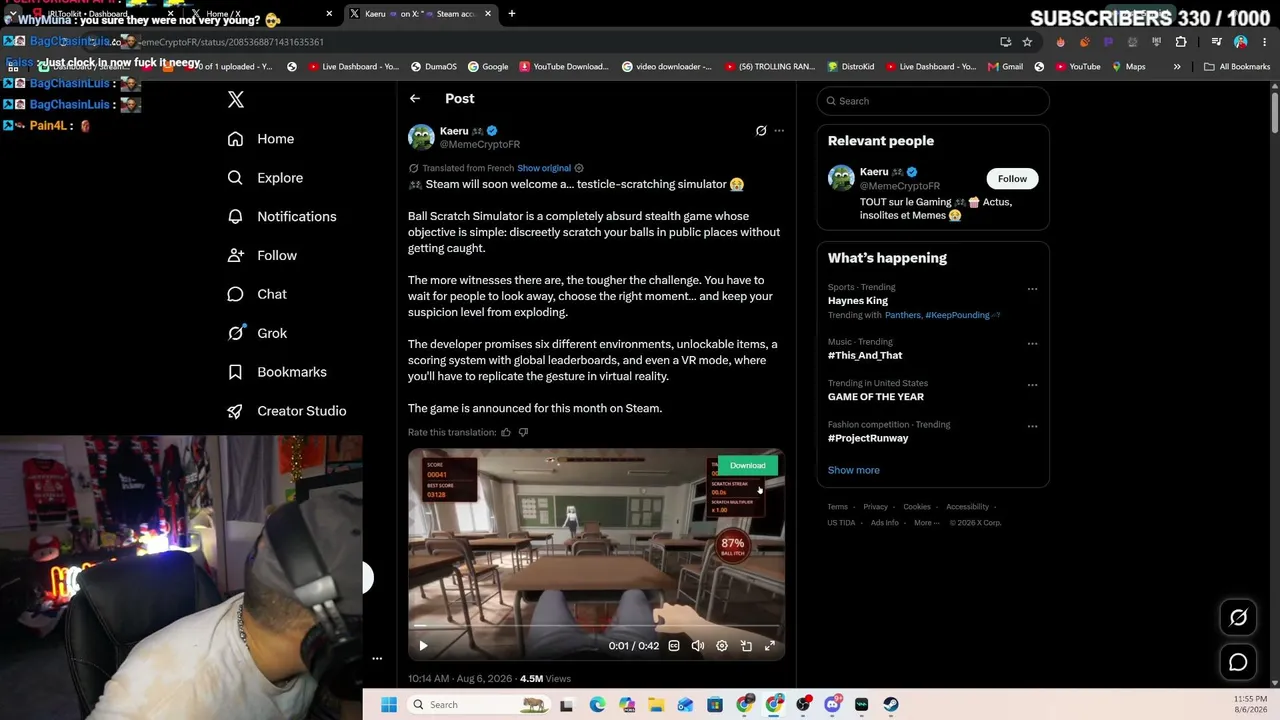This screenshot has width=1280, height=720.
Task: Open the Chrome three-dot menu
Action: pyautogui.click(x=1264, y=42)
